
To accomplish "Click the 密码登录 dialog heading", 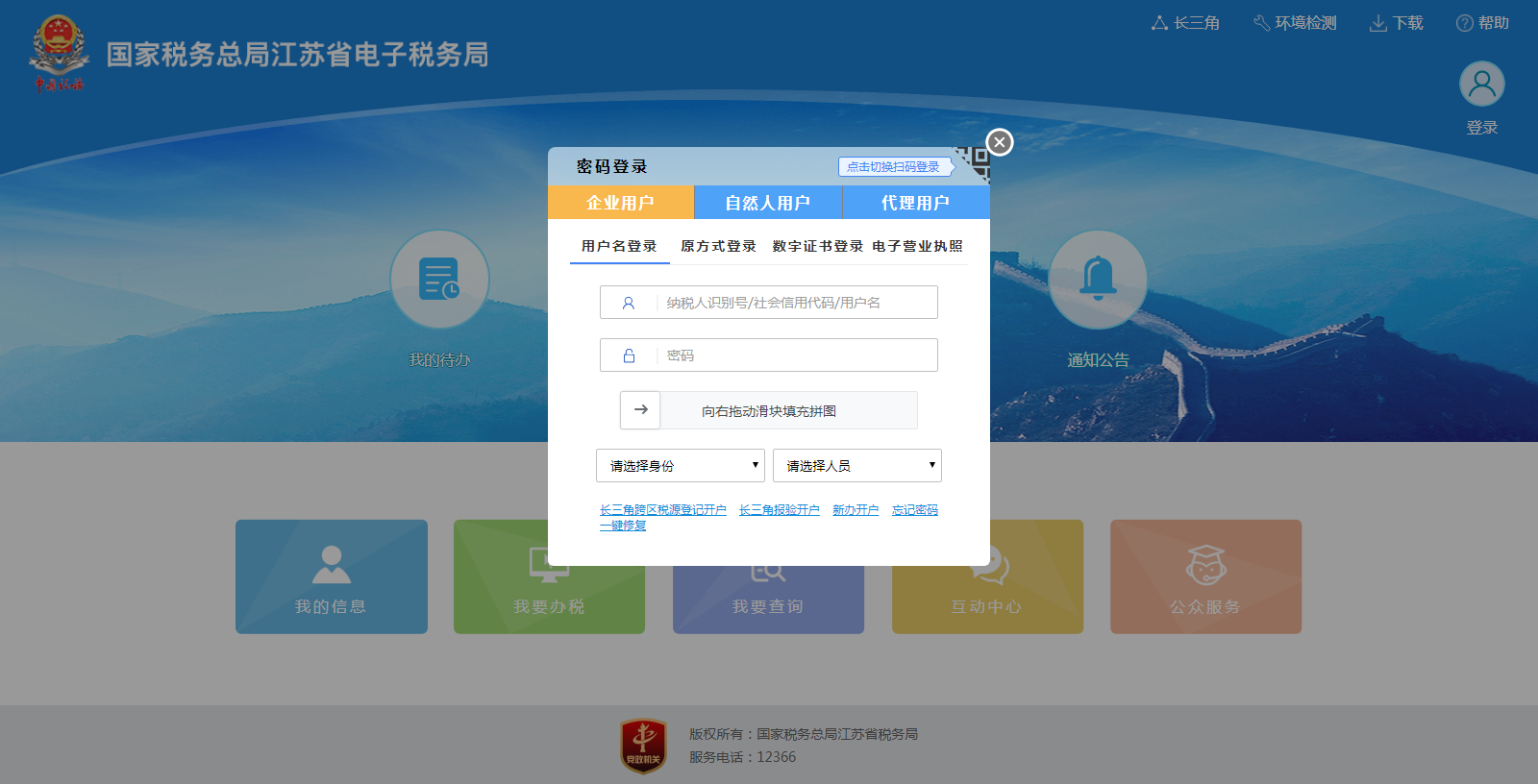I will (612, 166).
